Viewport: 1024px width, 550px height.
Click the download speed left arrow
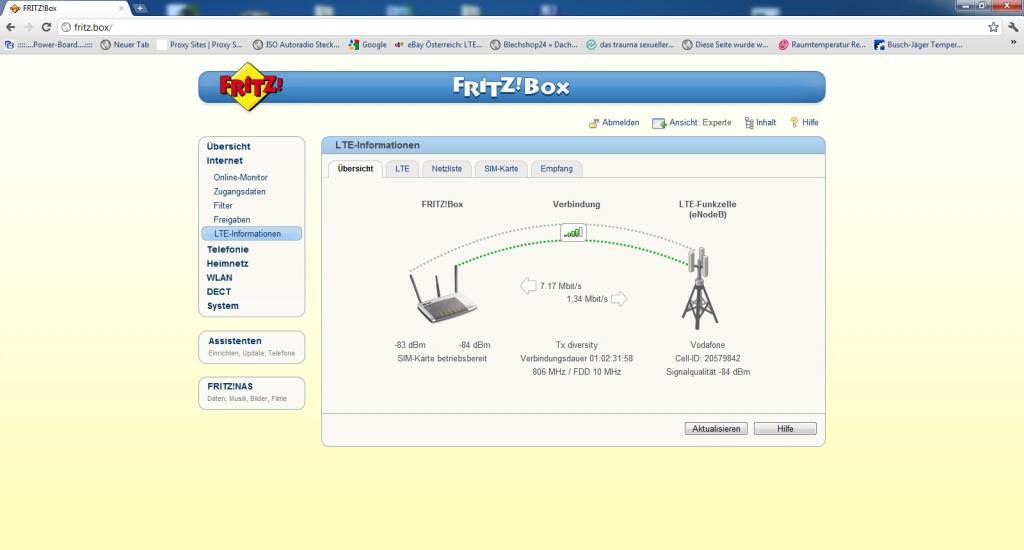pos(528,285)
